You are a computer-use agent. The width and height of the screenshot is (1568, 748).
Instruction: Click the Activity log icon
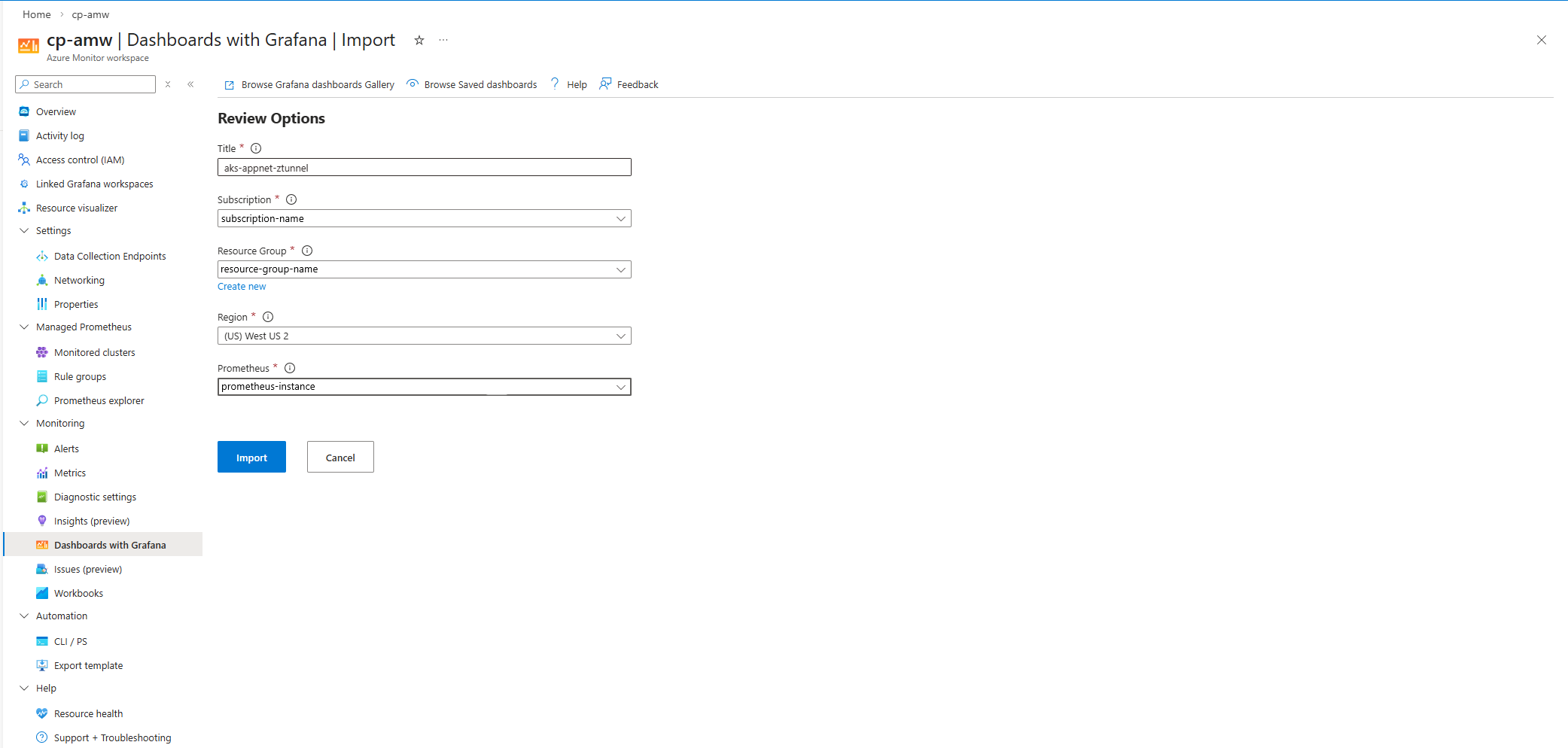coord(24,135)
